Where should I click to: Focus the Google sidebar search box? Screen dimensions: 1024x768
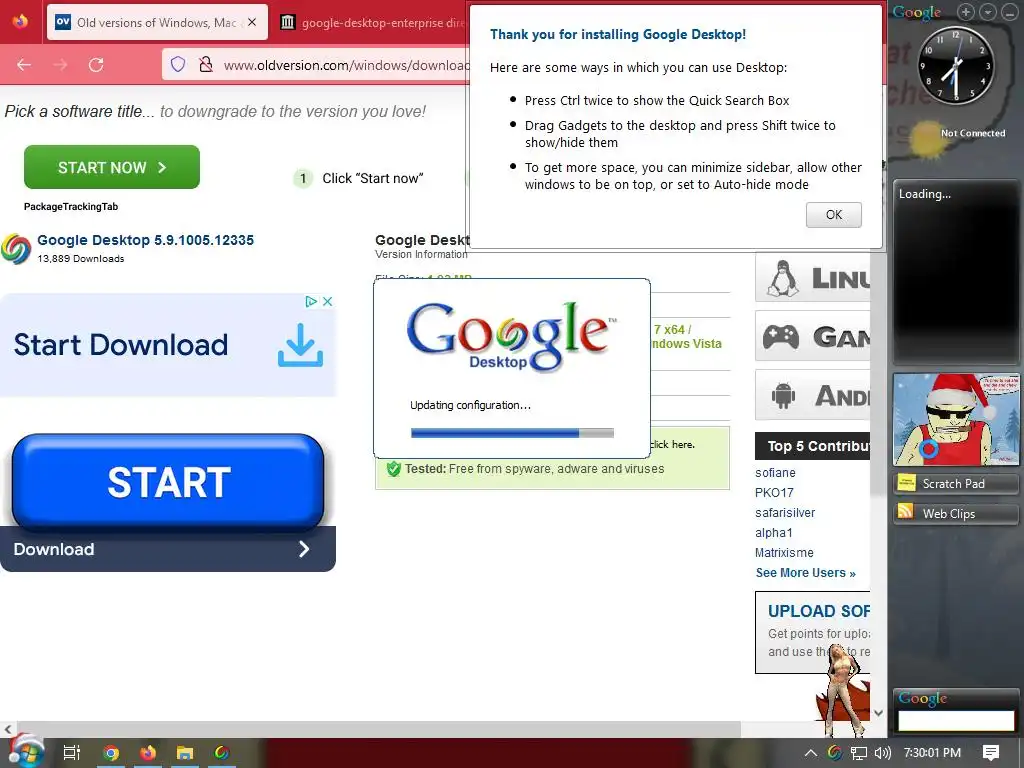tap(956, 721)
